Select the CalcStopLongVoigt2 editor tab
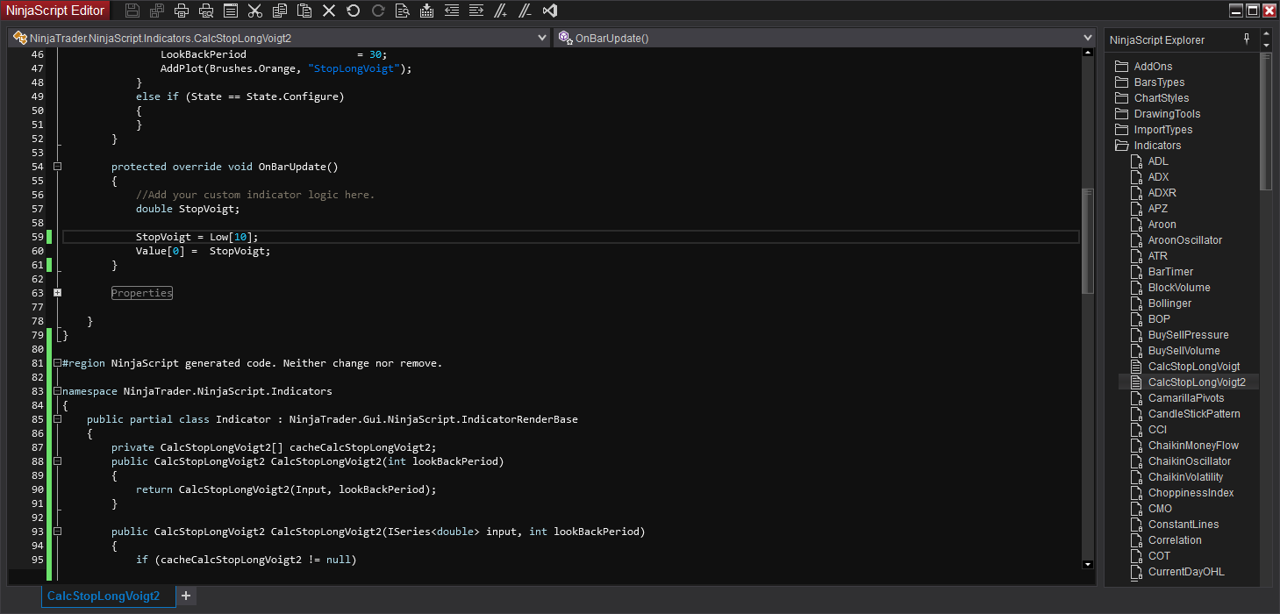 (x=103, y=596)
